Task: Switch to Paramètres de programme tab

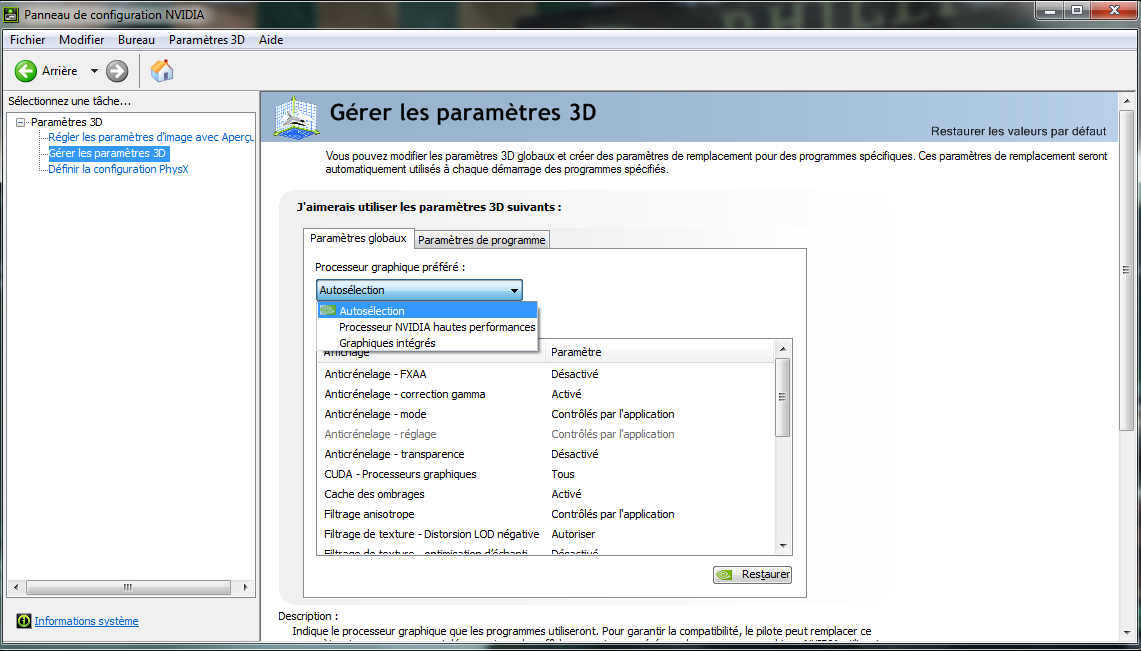Action: 482,239
